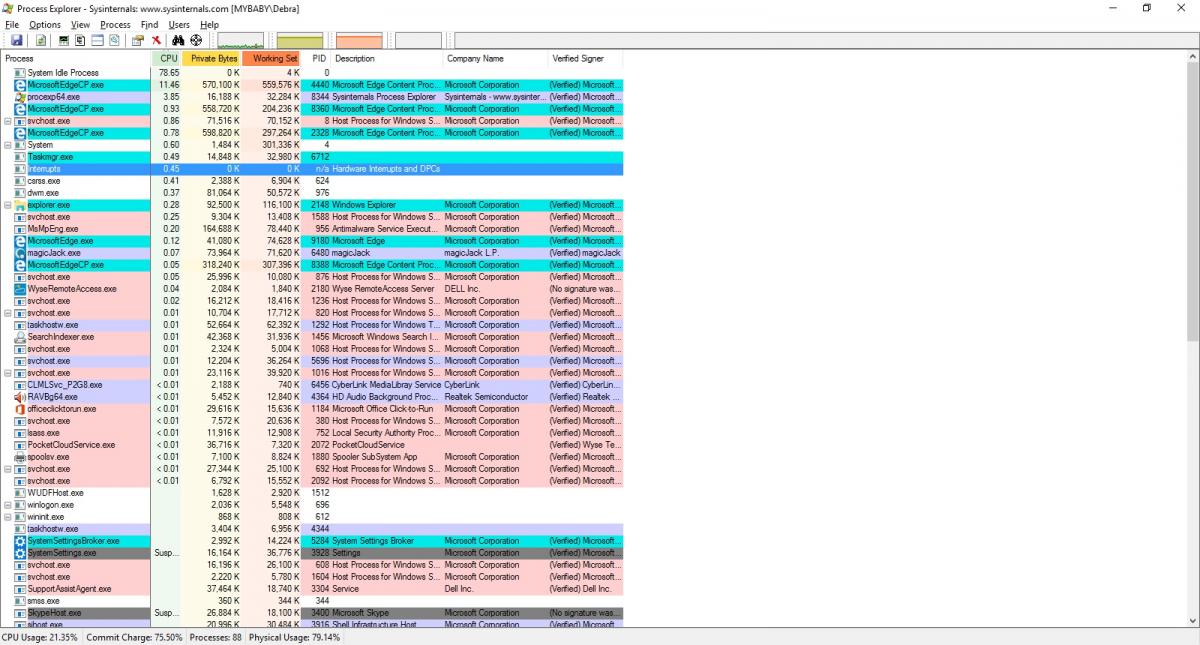Sort by the Verified Signer column header

point(585,59)
